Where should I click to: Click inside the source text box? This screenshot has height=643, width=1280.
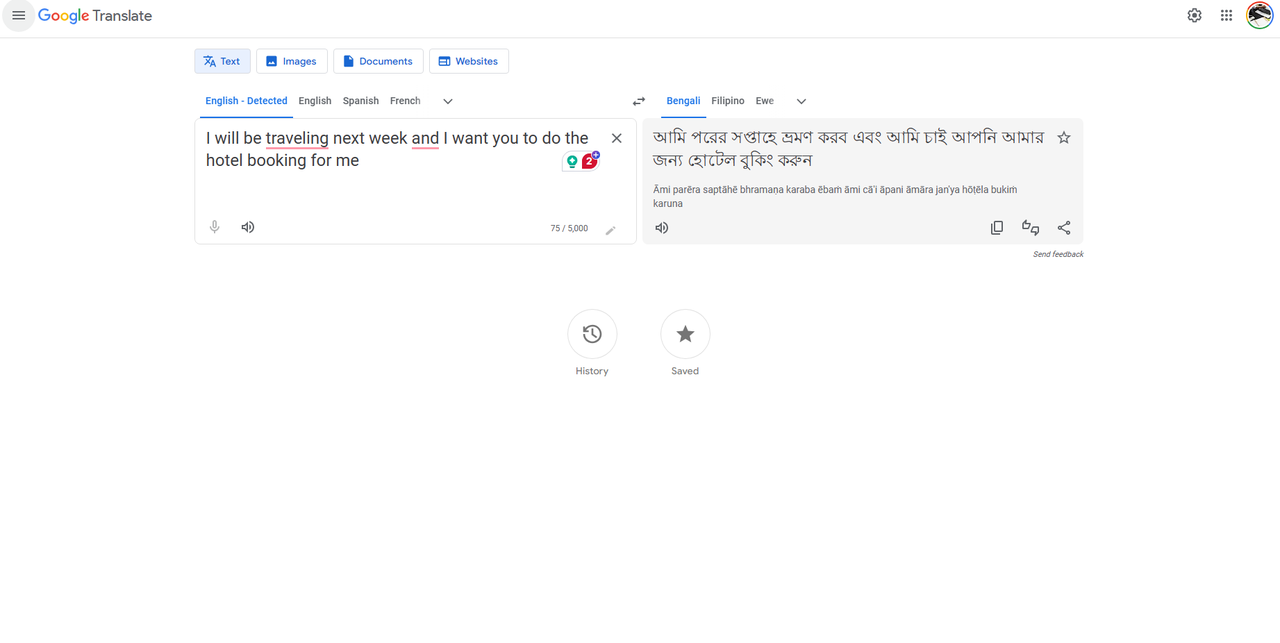398,149
